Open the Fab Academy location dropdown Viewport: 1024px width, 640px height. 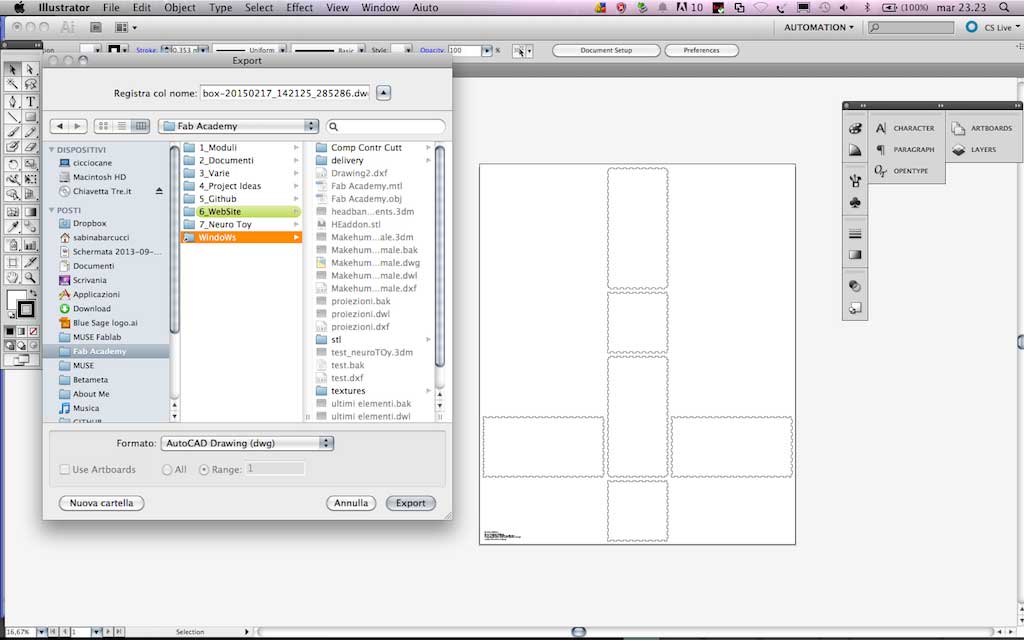238,126
